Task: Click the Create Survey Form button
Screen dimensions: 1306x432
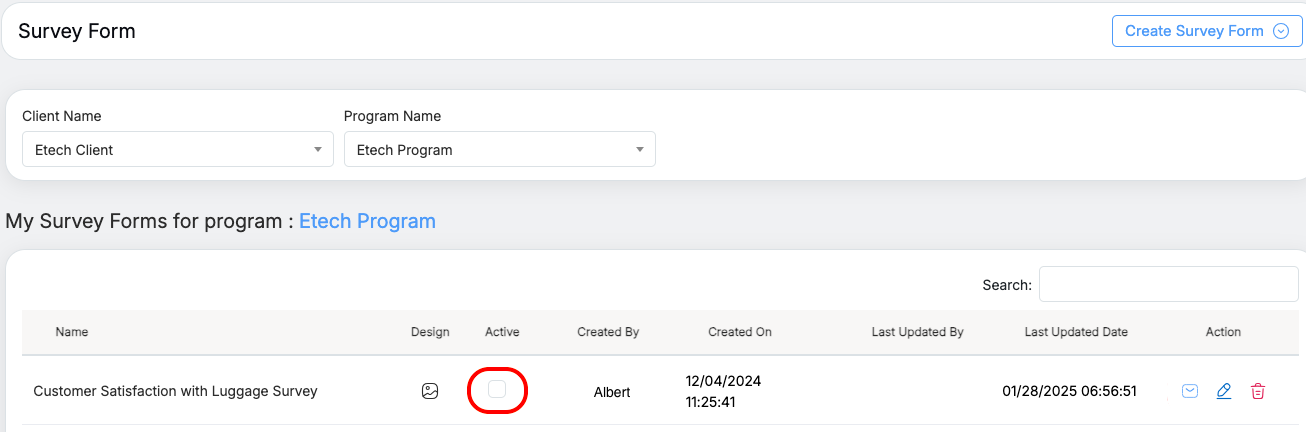Action: [1194, 31]
